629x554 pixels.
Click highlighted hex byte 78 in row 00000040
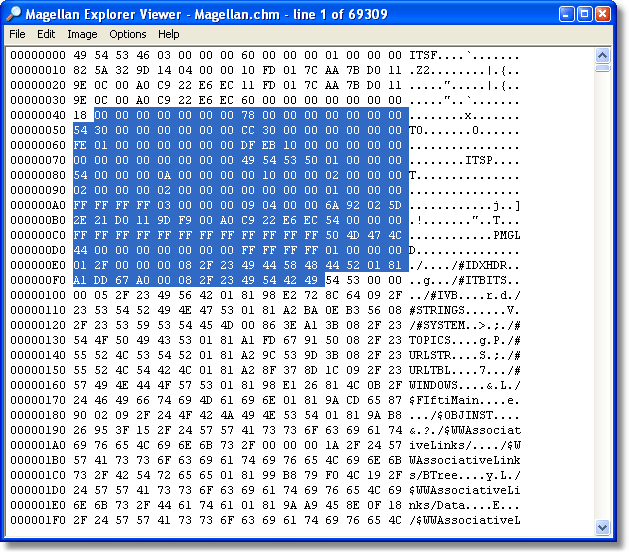pos(248,115)
